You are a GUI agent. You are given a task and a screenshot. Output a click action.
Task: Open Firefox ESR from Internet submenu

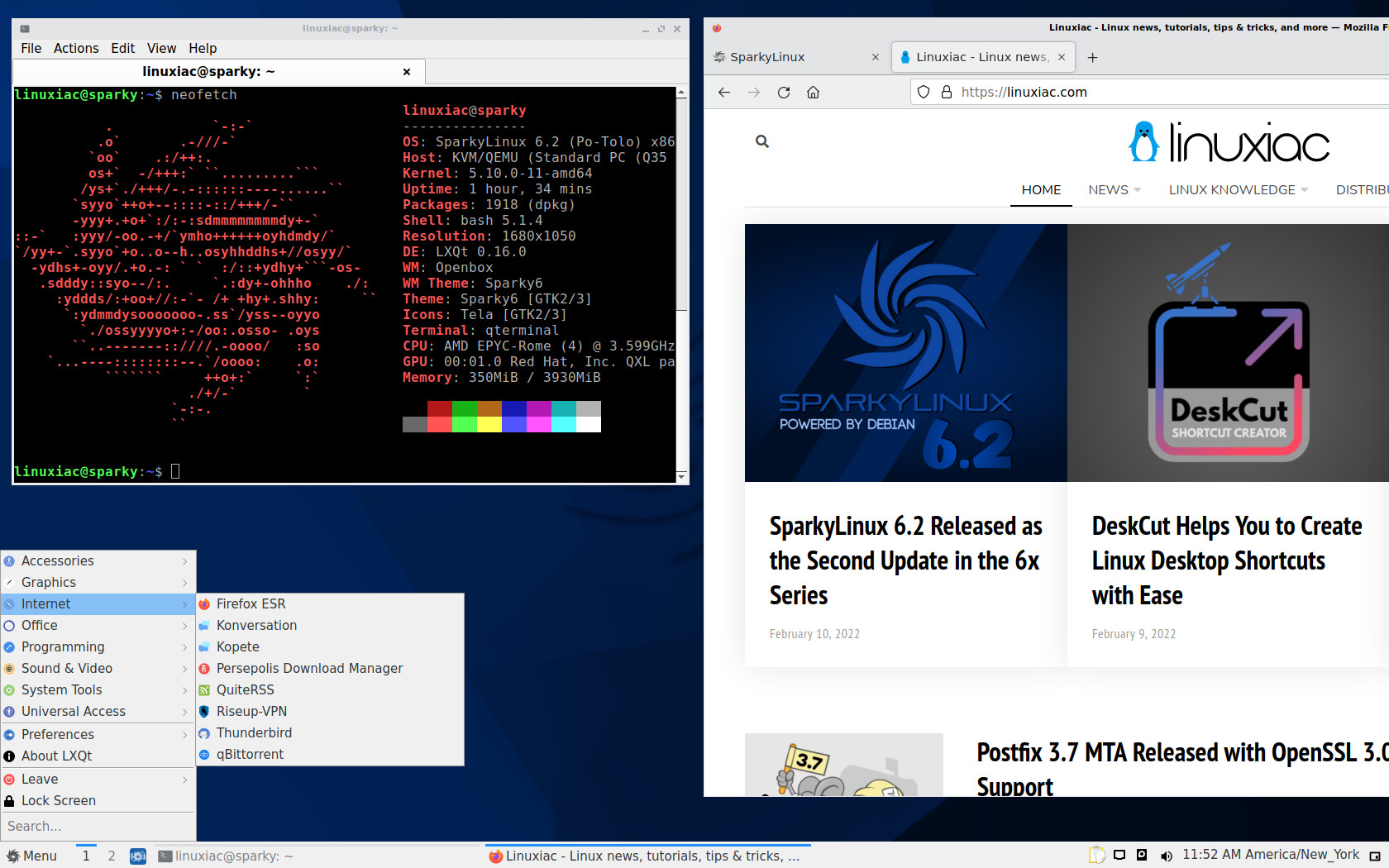click(x=330, y=604)
